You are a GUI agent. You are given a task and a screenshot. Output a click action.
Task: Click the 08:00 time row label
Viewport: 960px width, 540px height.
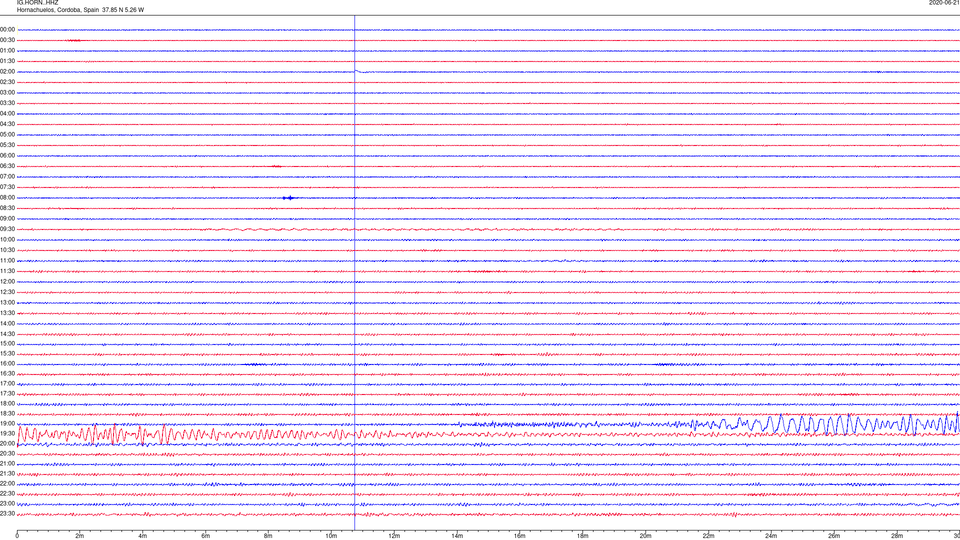click(7, 198)
